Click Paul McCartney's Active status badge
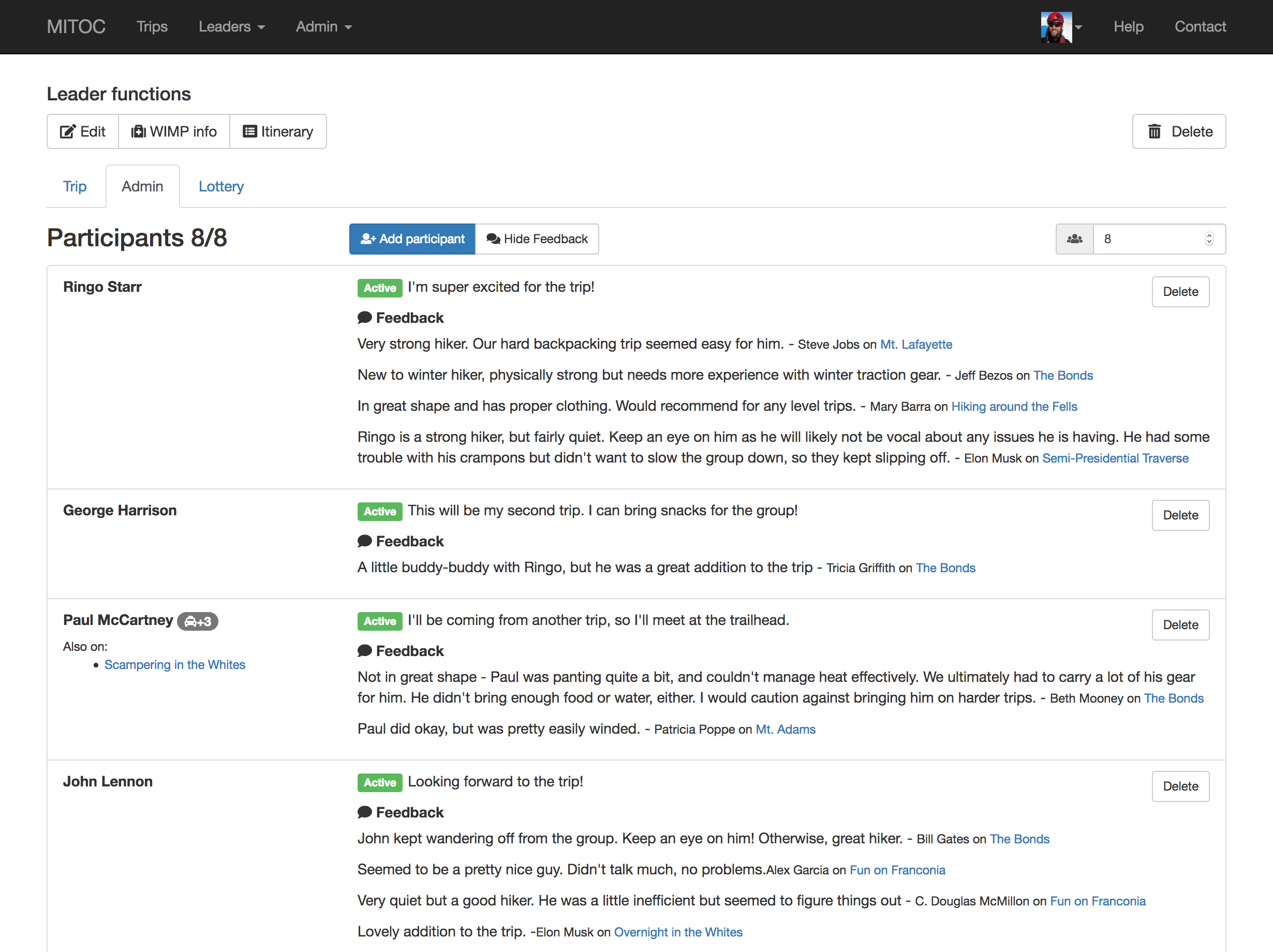The height and width of the screenshot is (952, 1273). pos(380,621)
